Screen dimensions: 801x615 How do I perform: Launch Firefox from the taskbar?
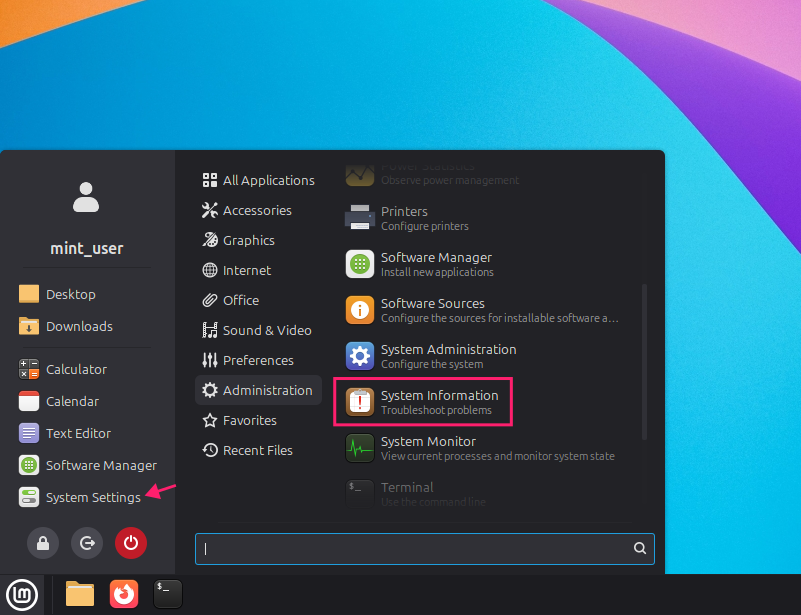click(124, 594)
